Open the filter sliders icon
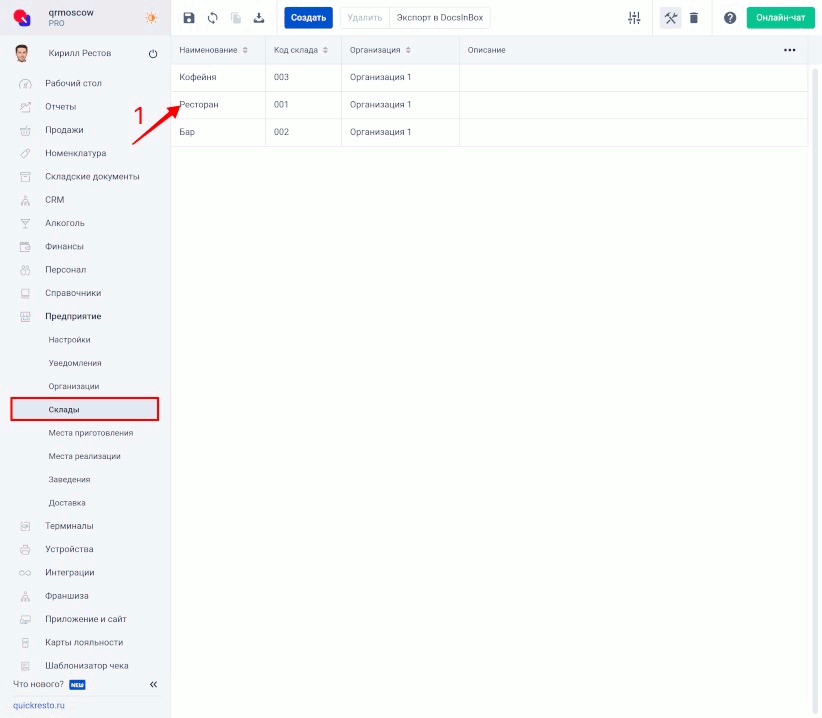 point(634,18)
